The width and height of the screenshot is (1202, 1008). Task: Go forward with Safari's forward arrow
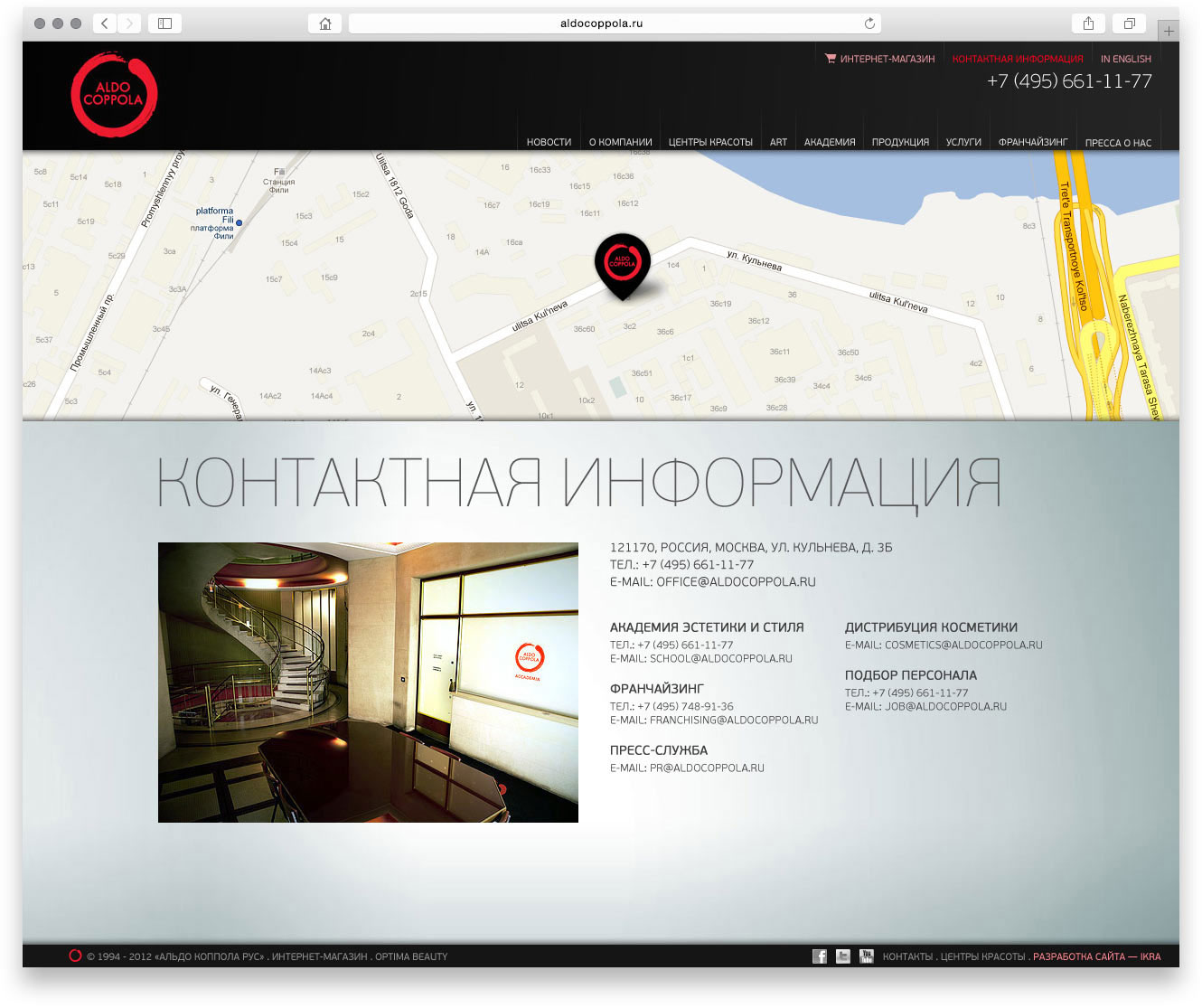coord(130,24)
